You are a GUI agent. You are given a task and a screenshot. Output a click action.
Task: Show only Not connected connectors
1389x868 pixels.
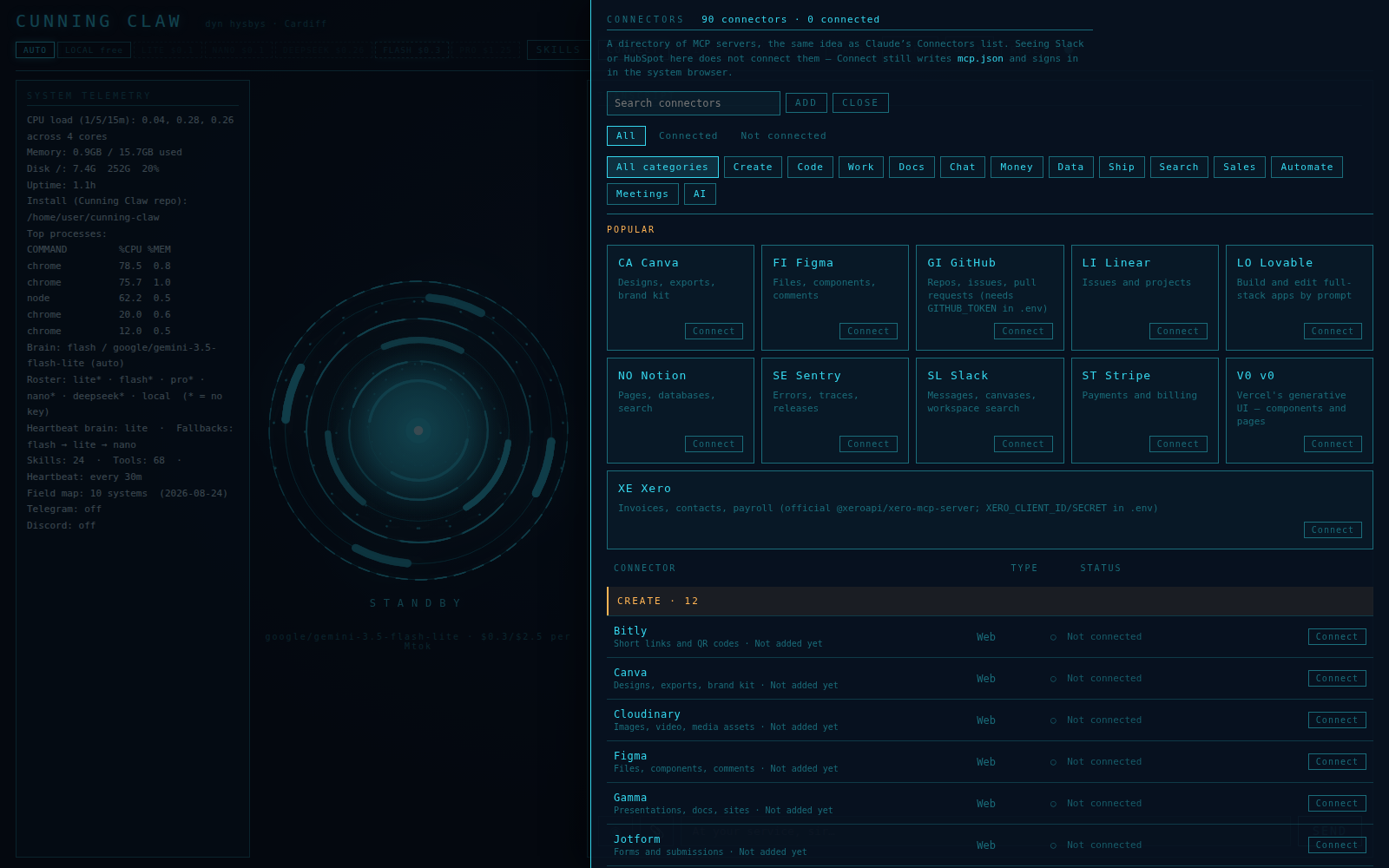pos(783,136)
